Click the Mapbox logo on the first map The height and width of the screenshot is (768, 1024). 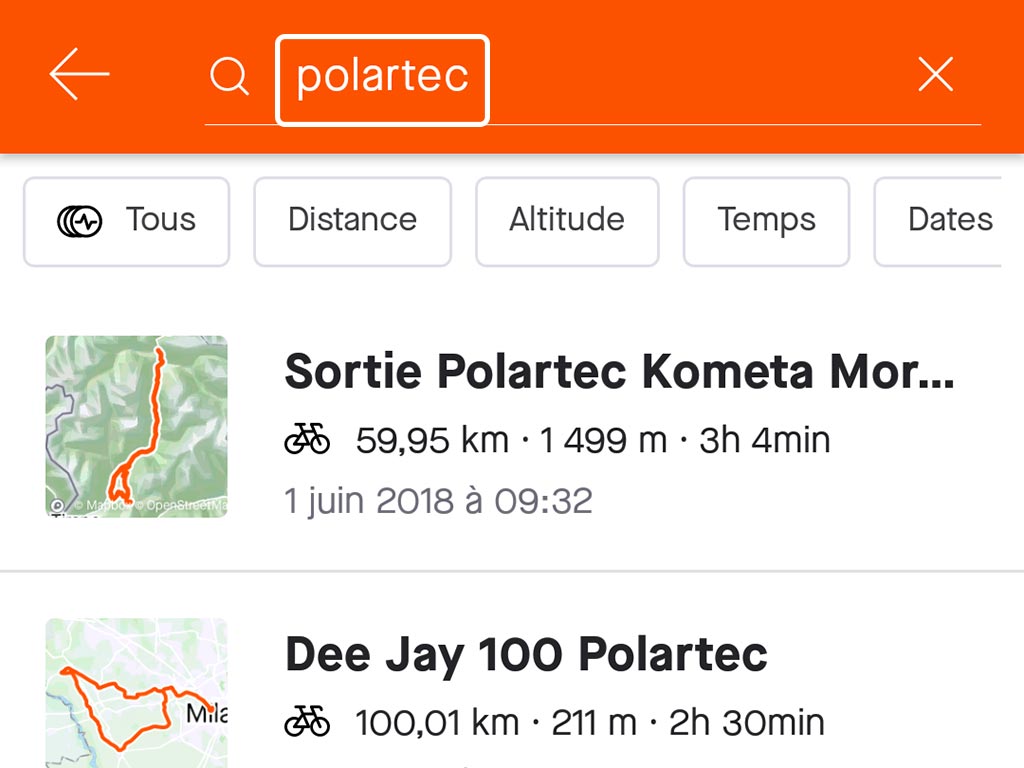click(x=57, y=505)
